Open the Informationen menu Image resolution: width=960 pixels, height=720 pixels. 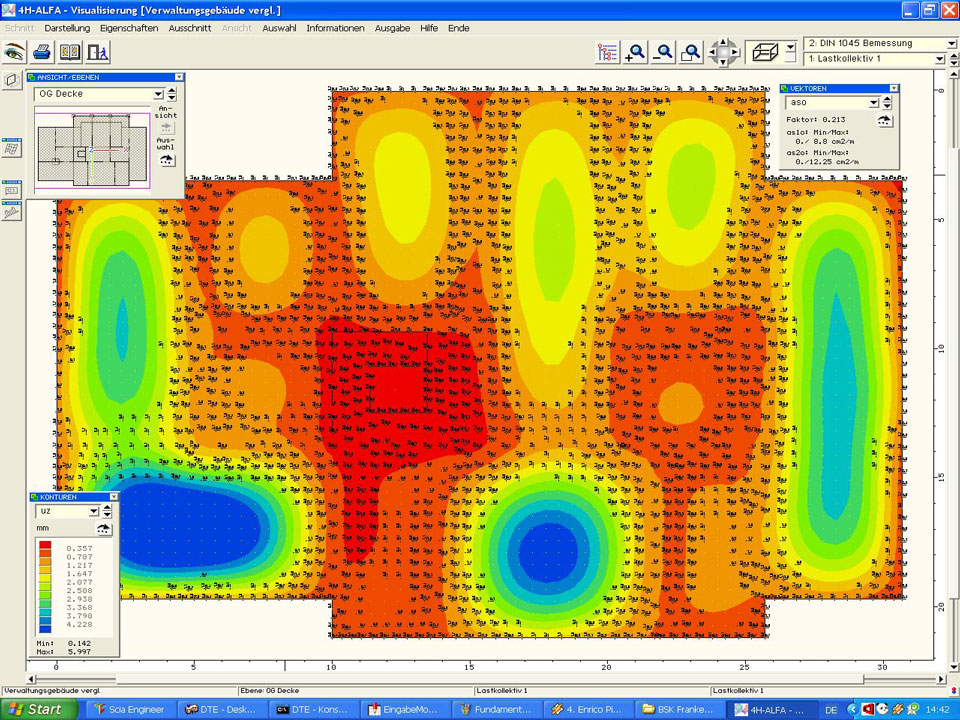click(x=335, y=28)
